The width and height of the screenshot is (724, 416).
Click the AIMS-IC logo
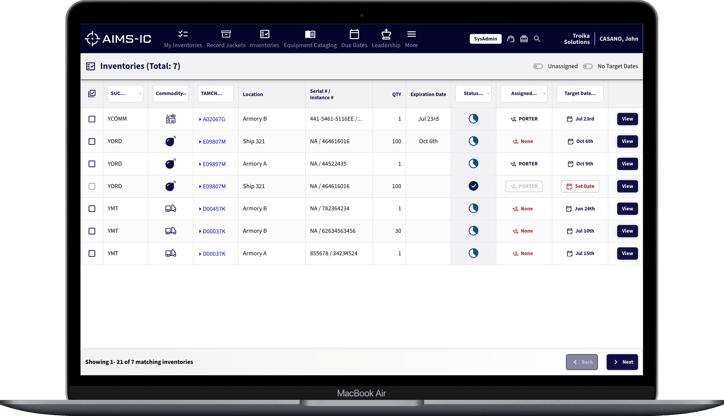point(118,39)
